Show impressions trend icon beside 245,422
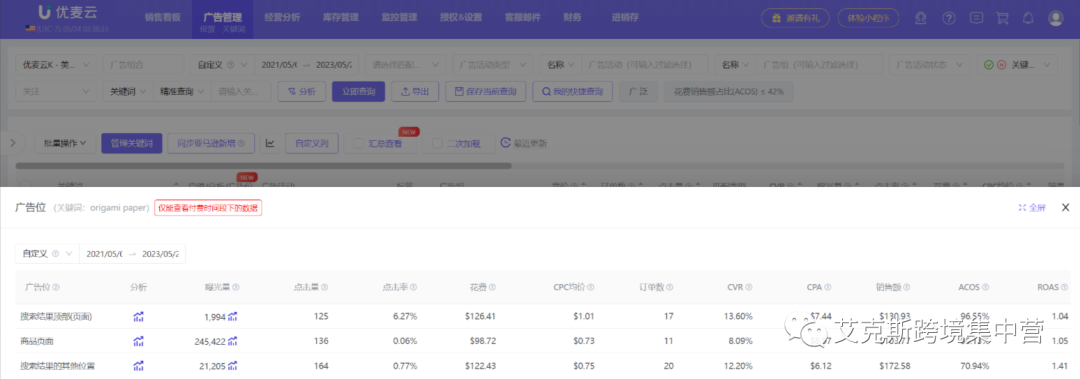The height and width of the screenshot is (379, 1080). 233,341
